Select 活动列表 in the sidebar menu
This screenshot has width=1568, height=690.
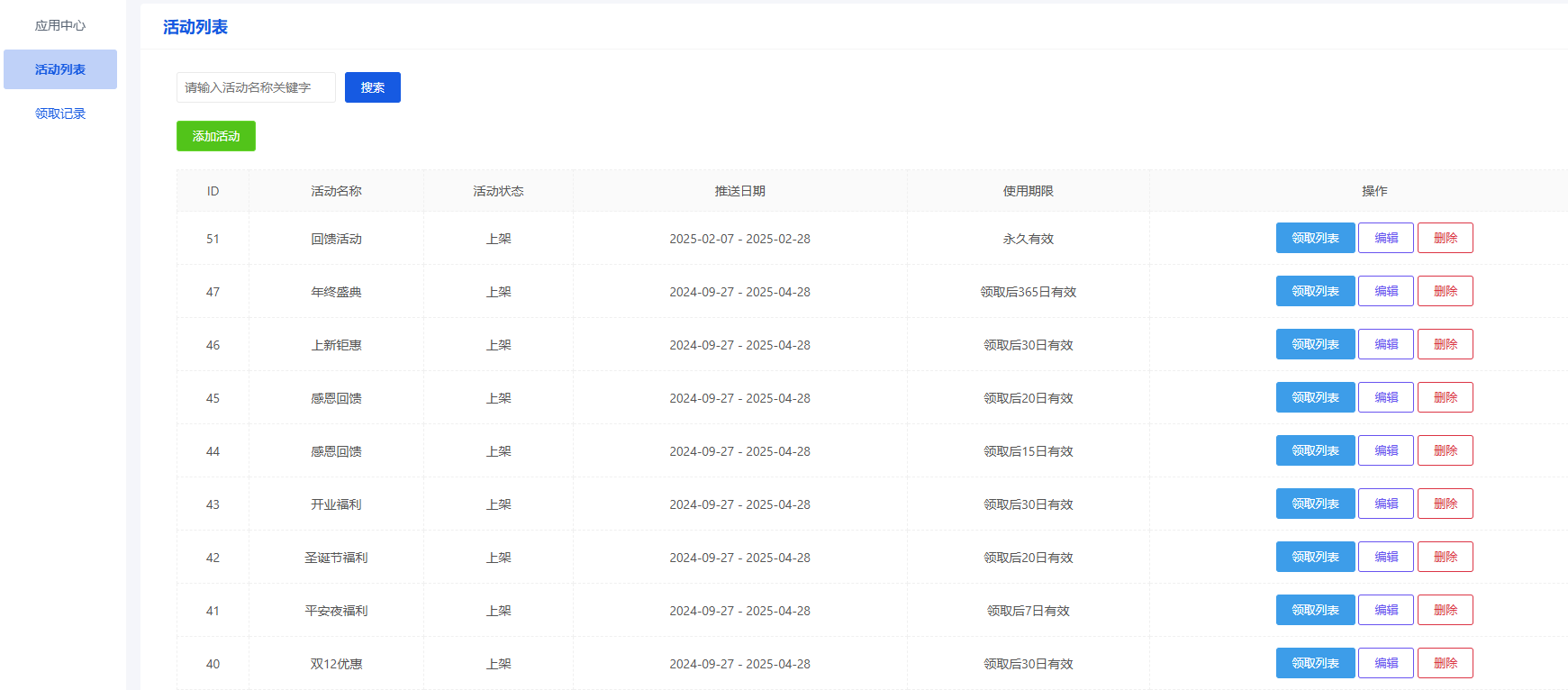pyautogui.click(x=59, y=69)
